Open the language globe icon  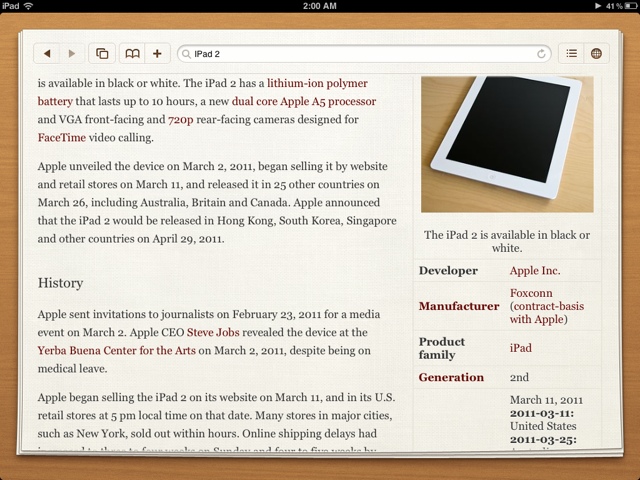[x=596, y=53]
